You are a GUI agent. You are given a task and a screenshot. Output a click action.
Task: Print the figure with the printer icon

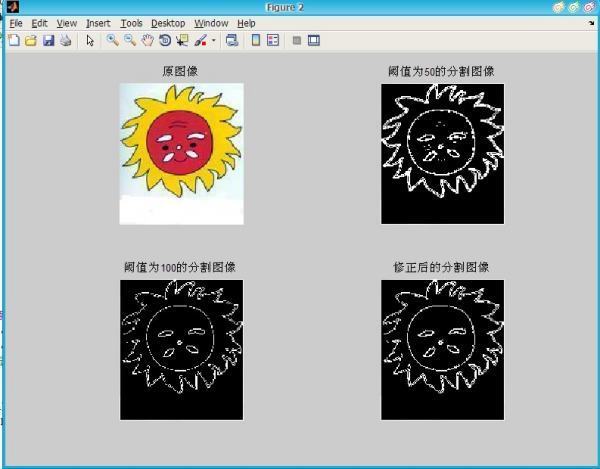coord(65,40)
